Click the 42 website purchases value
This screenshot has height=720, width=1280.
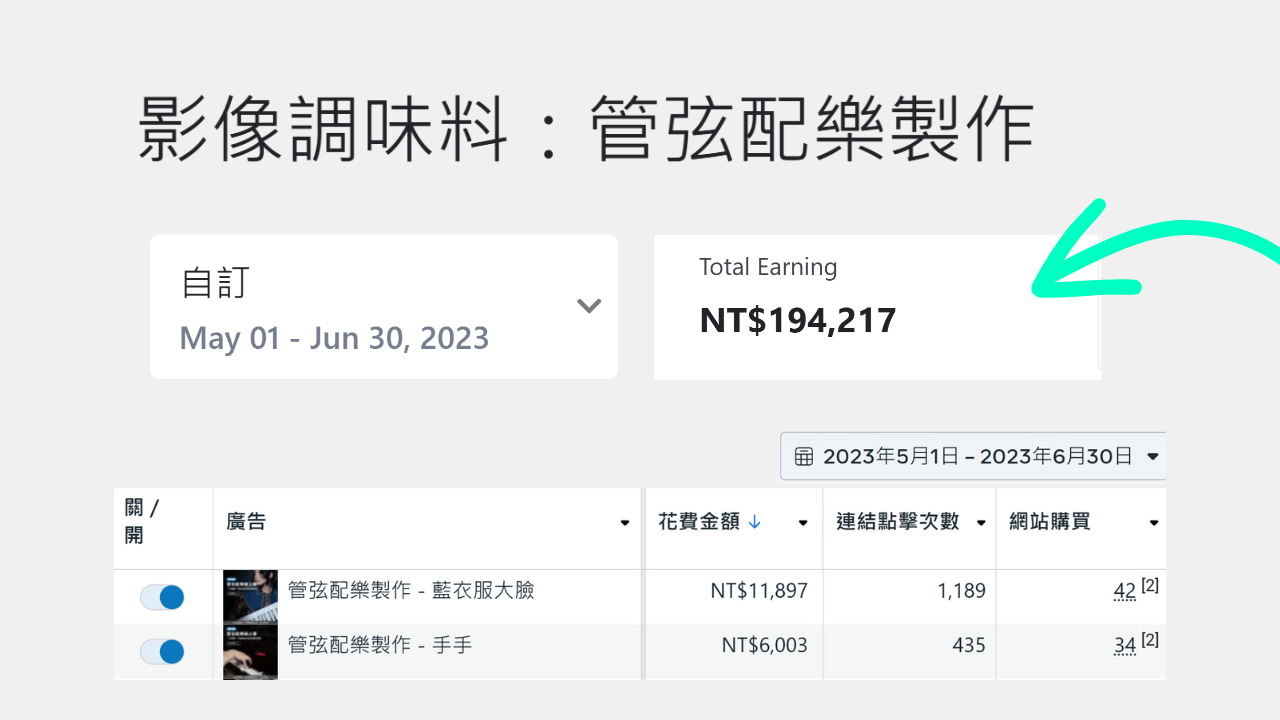(x=1124, y=591)
